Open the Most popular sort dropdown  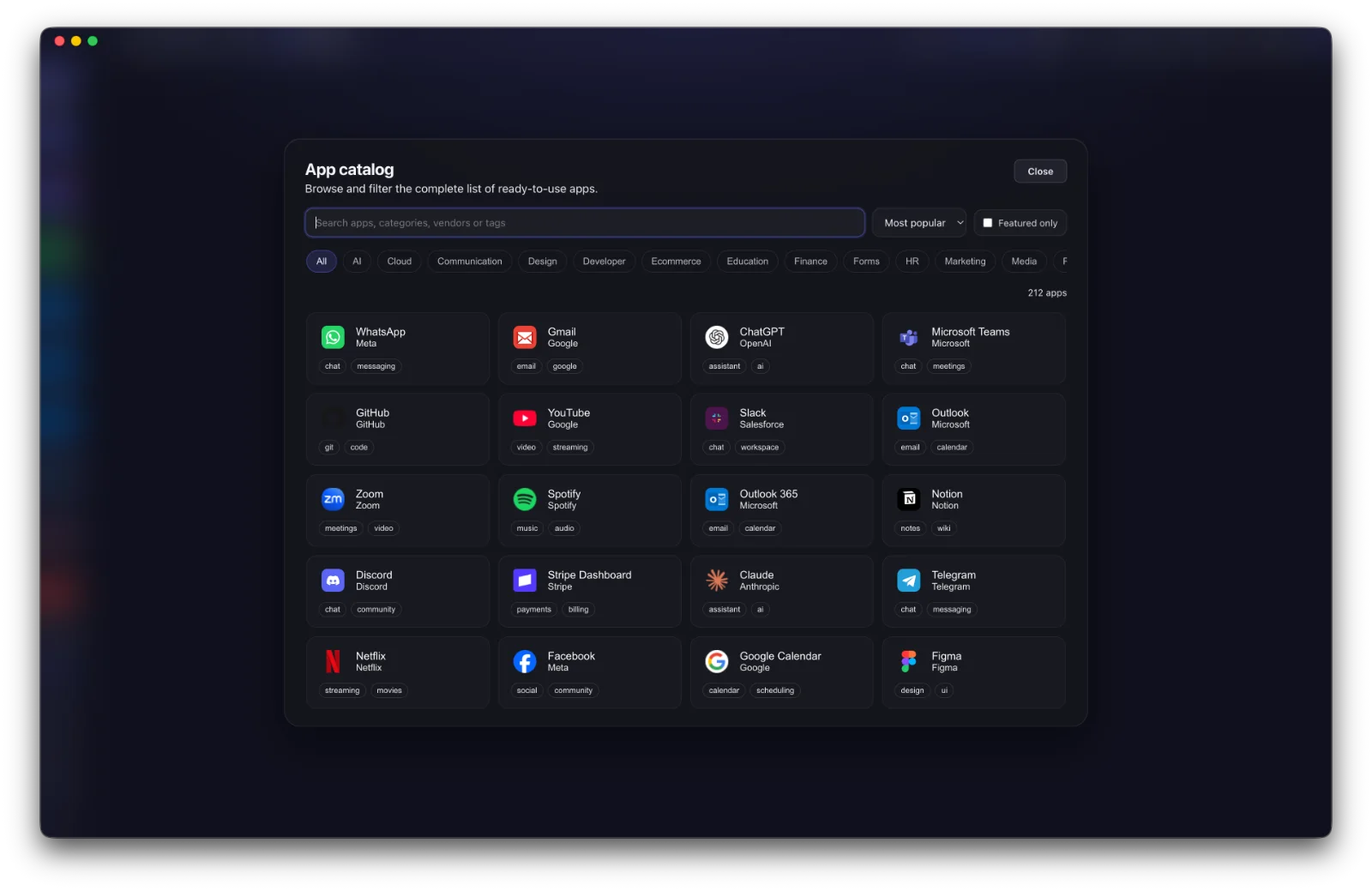919,223
